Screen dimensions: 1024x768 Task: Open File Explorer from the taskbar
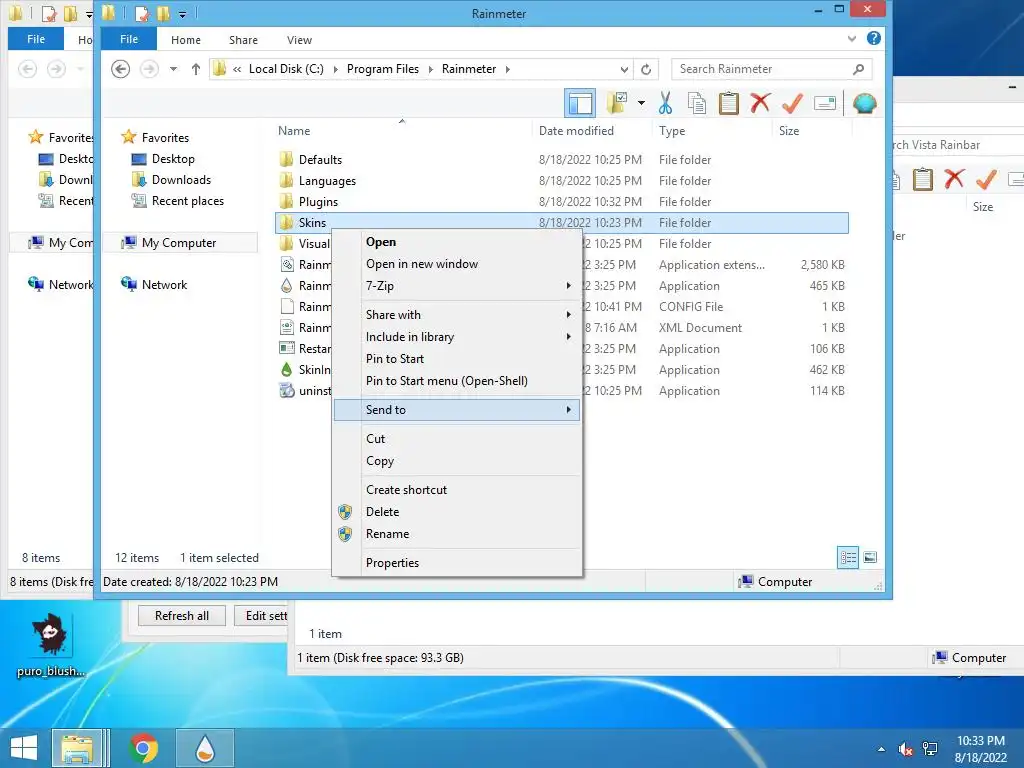(77, 748)
